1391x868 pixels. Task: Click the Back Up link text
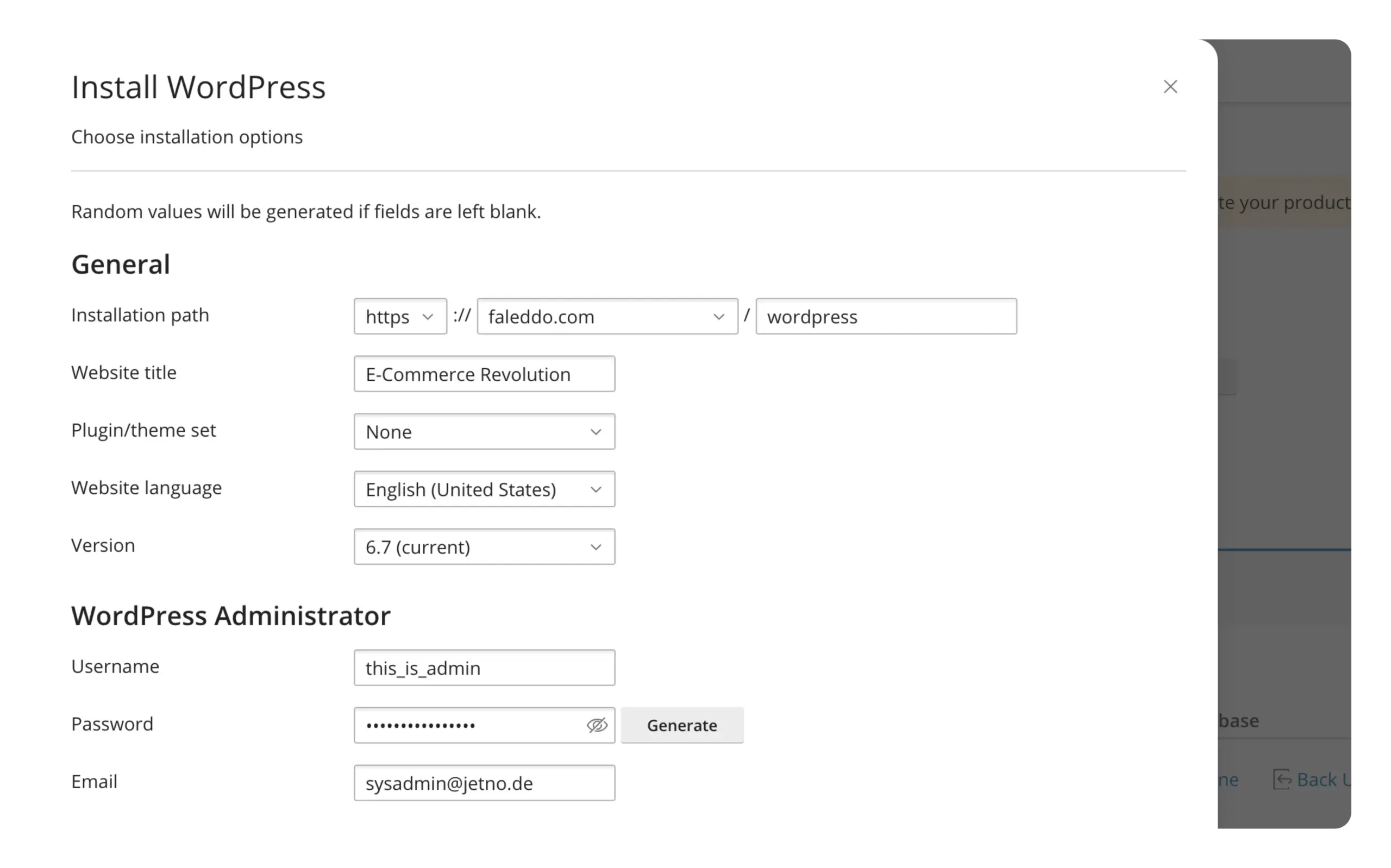click(x=1322, y=779)
